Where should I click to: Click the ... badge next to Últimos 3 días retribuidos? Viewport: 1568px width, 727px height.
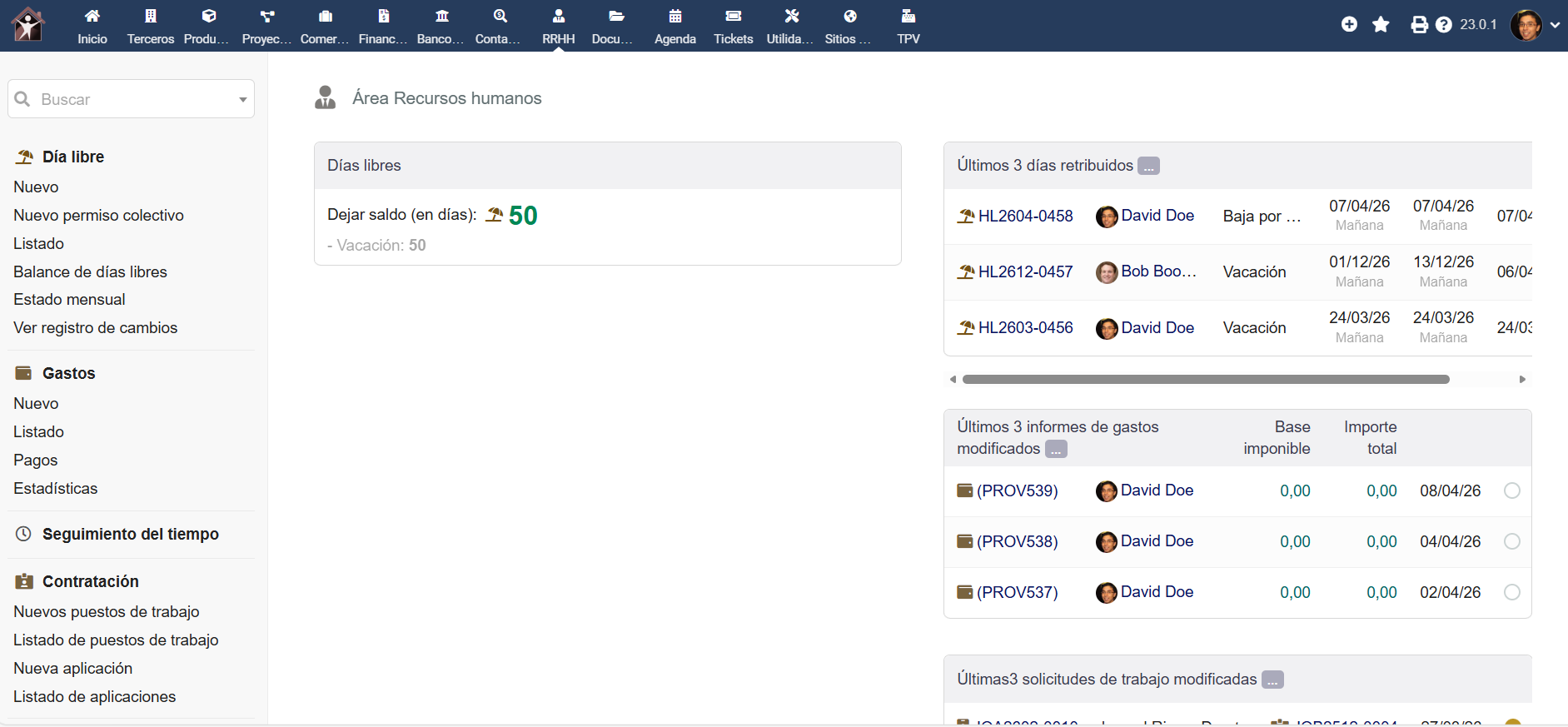pos(1148,166)
